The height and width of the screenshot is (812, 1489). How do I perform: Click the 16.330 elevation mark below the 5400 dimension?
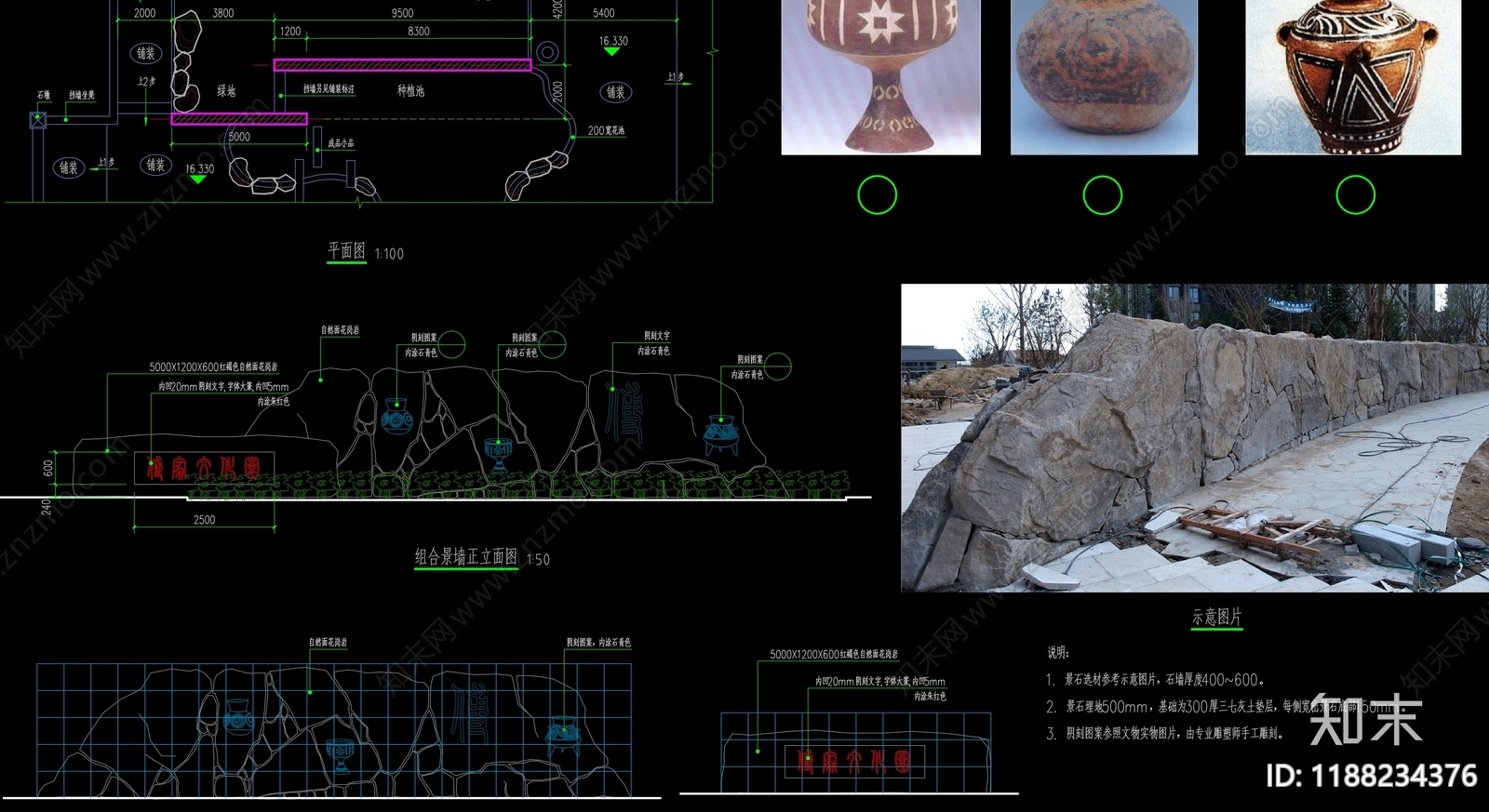click(612, 46)
